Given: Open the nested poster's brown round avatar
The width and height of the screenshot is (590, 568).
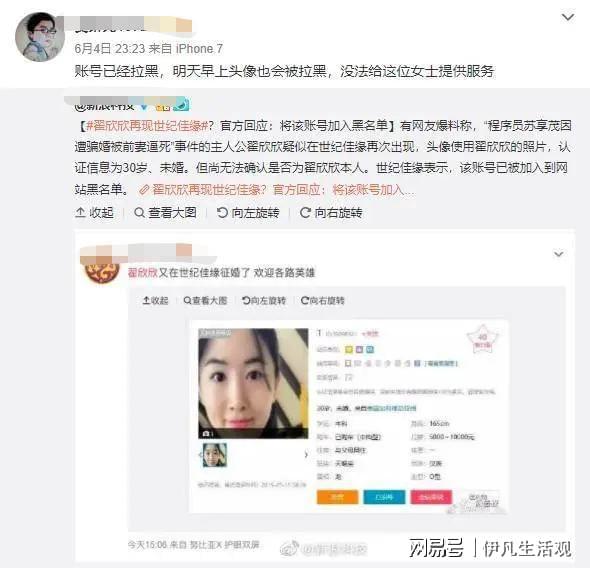Looking at the screenshot, I should click(x=102, y=273).
